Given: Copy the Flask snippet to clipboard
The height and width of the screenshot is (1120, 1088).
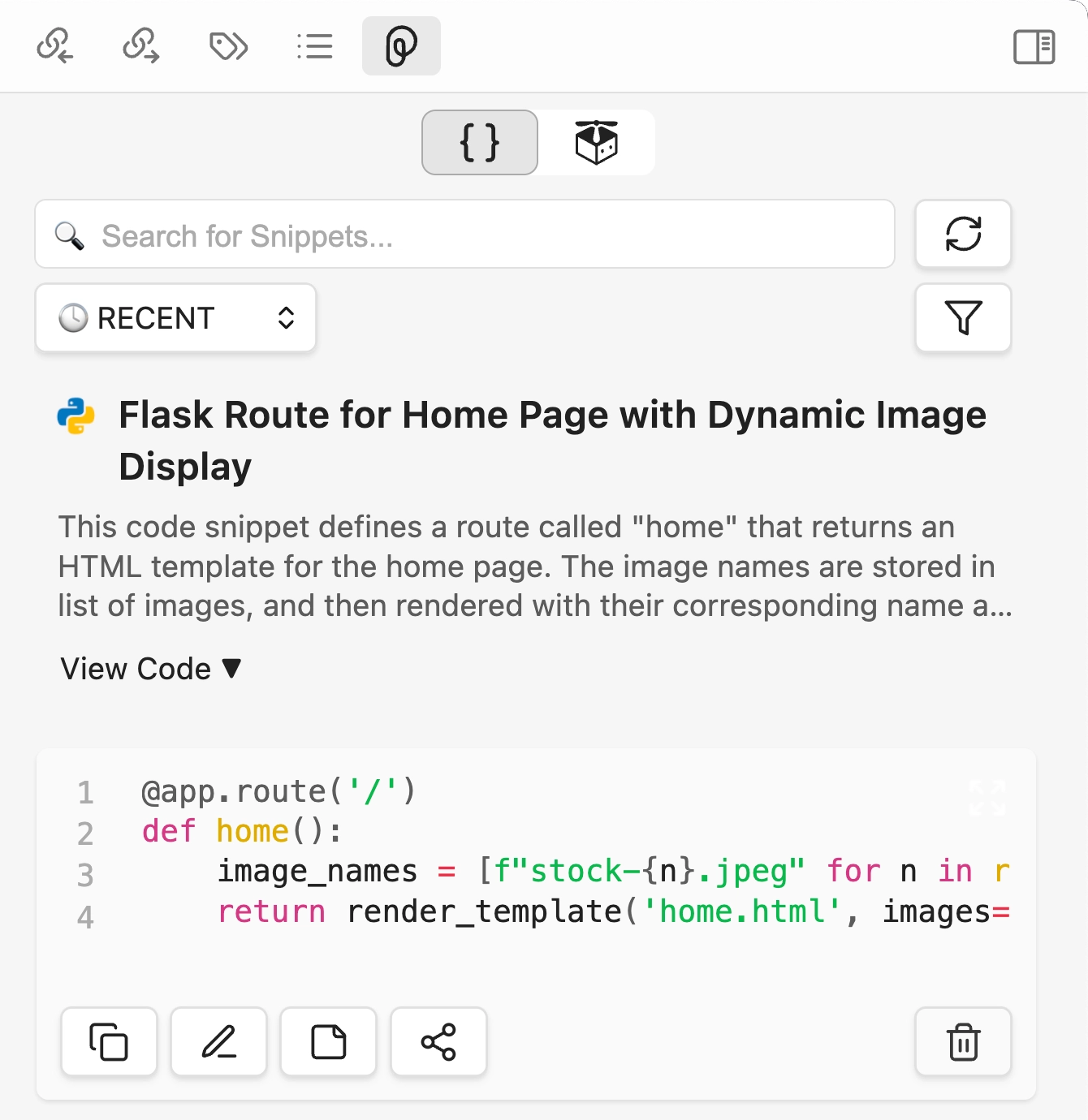Looking at the screenshot, I should 109,1042.
